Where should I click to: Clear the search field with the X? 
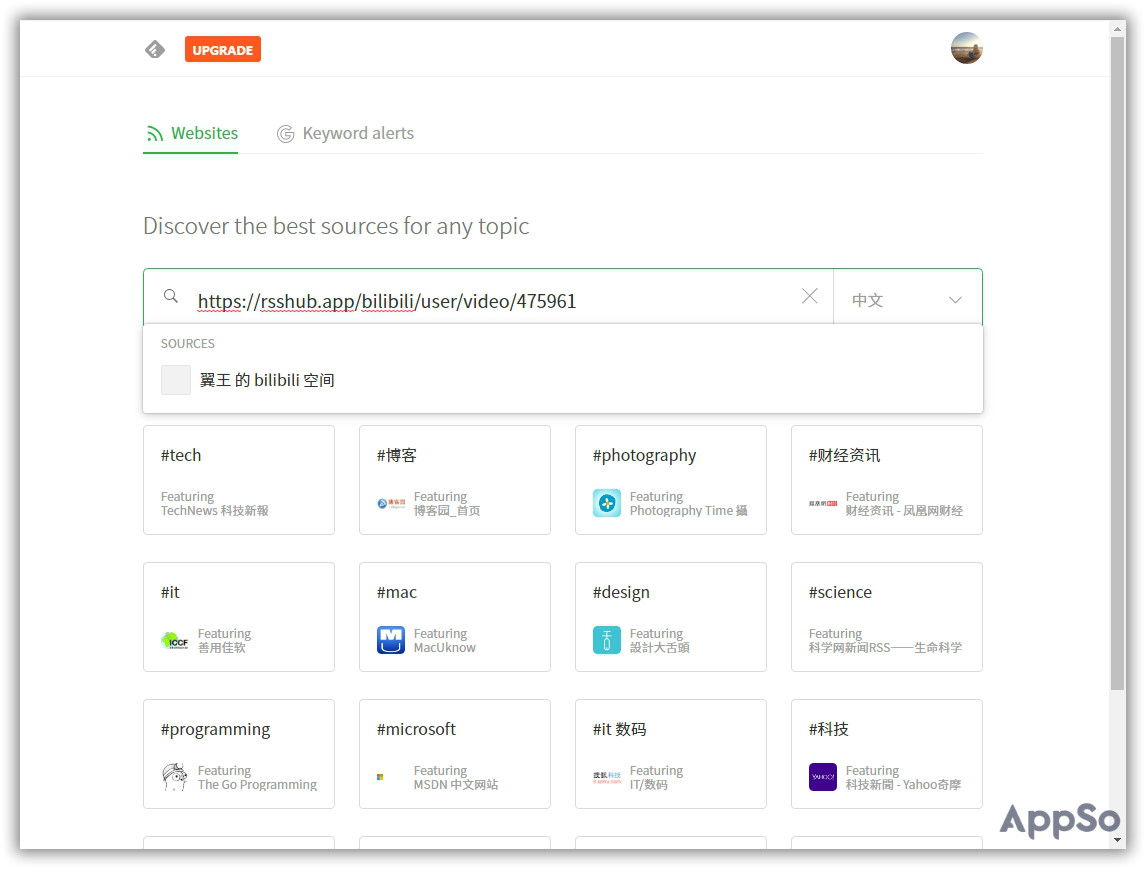point(809,295)
